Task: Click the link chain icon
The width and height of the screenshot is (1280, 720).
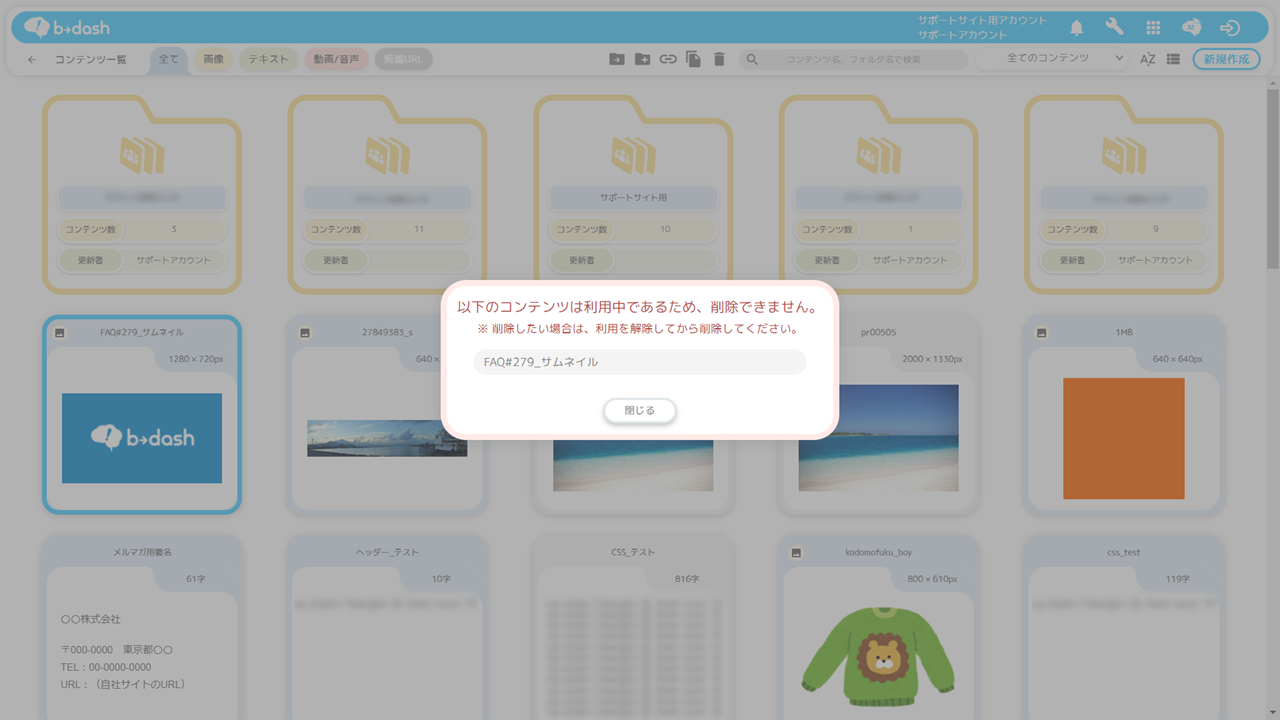Action: (x=667, y=59)
